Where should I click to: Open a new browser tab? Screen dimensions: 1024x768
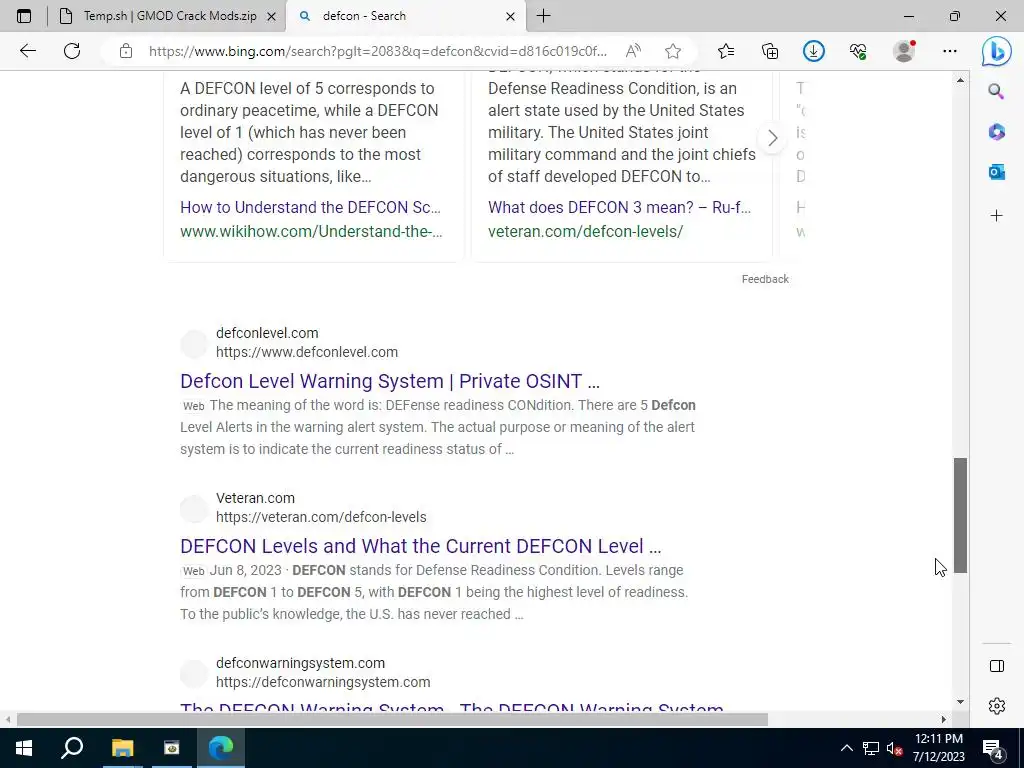[543, 16]
